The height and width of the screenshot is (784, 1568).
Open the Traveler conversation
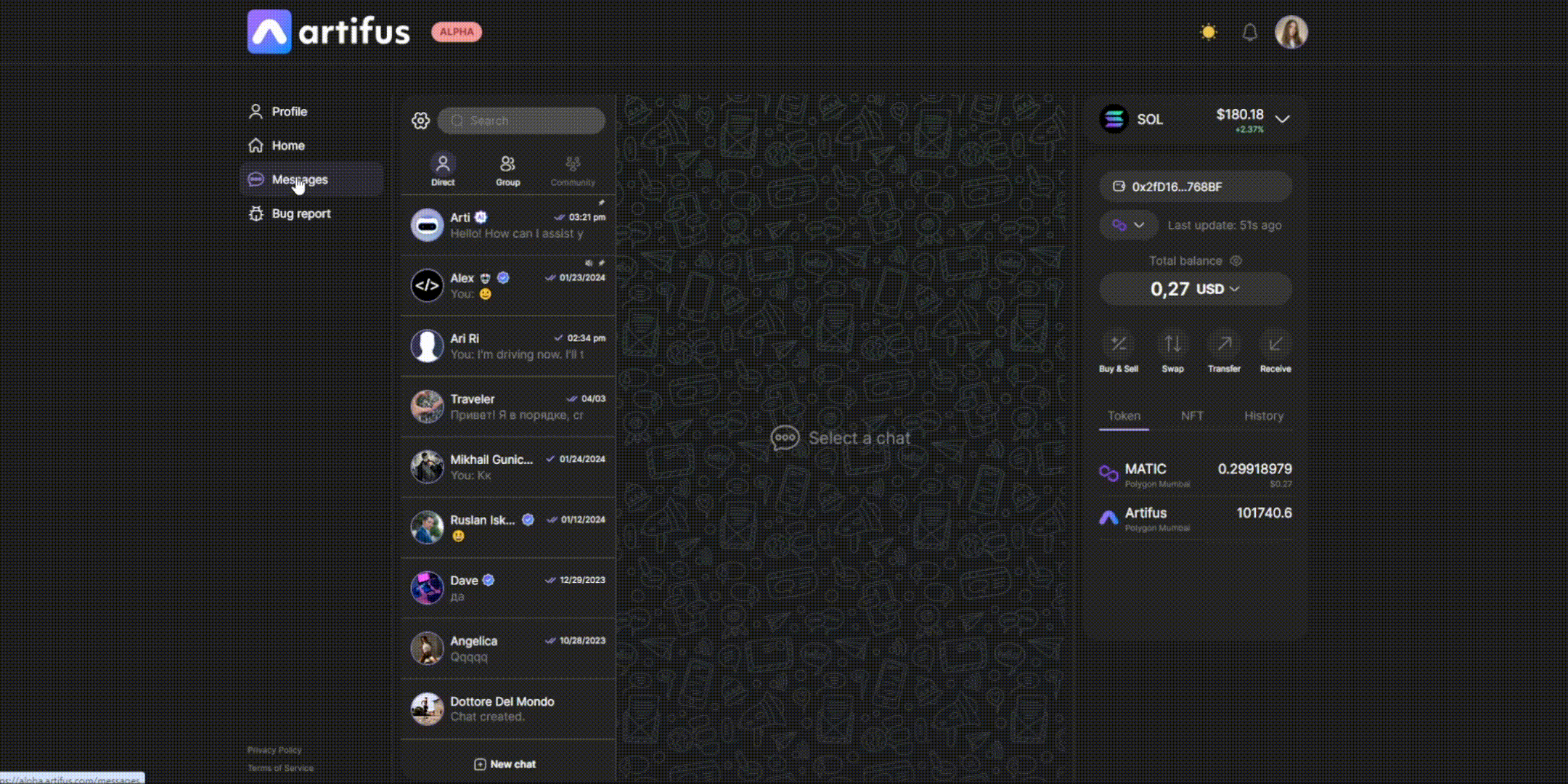click(x=508, y=407)
